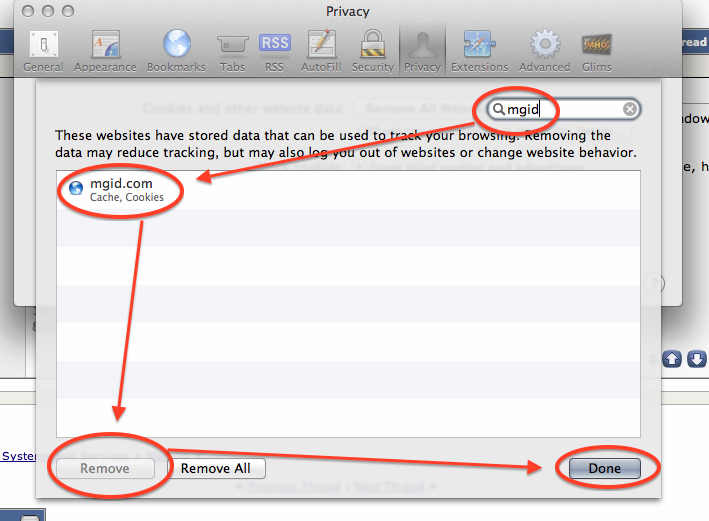
Task: Select the Privacy preferences pane
Action: click(x=422, y=51)
